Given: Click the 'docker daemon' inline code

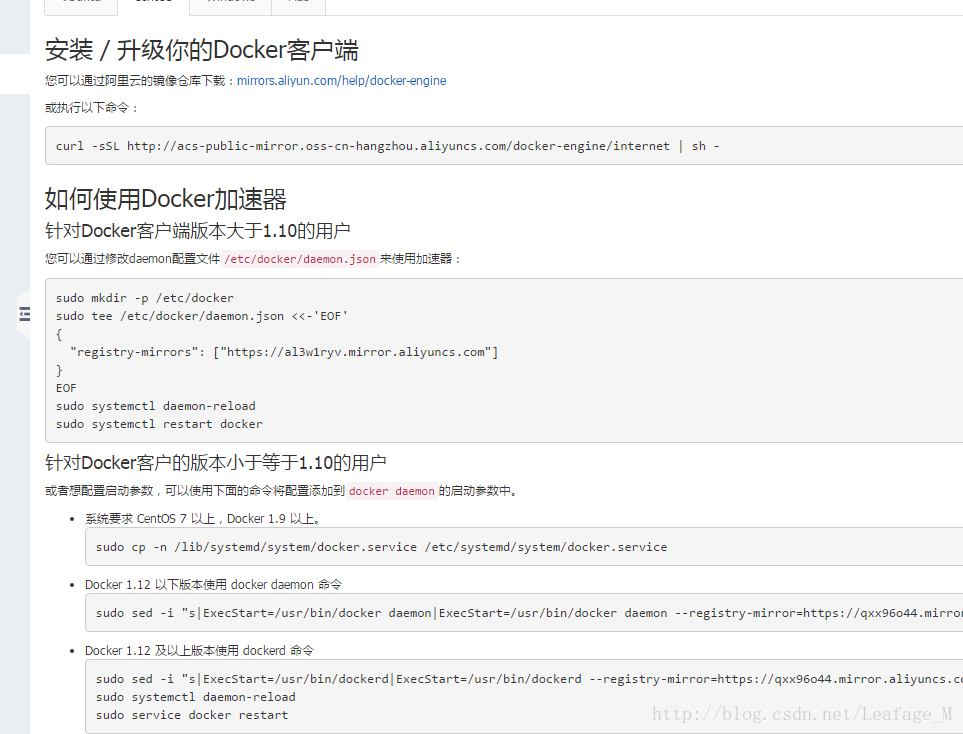Looking at the screenshot, I should 392,491.
